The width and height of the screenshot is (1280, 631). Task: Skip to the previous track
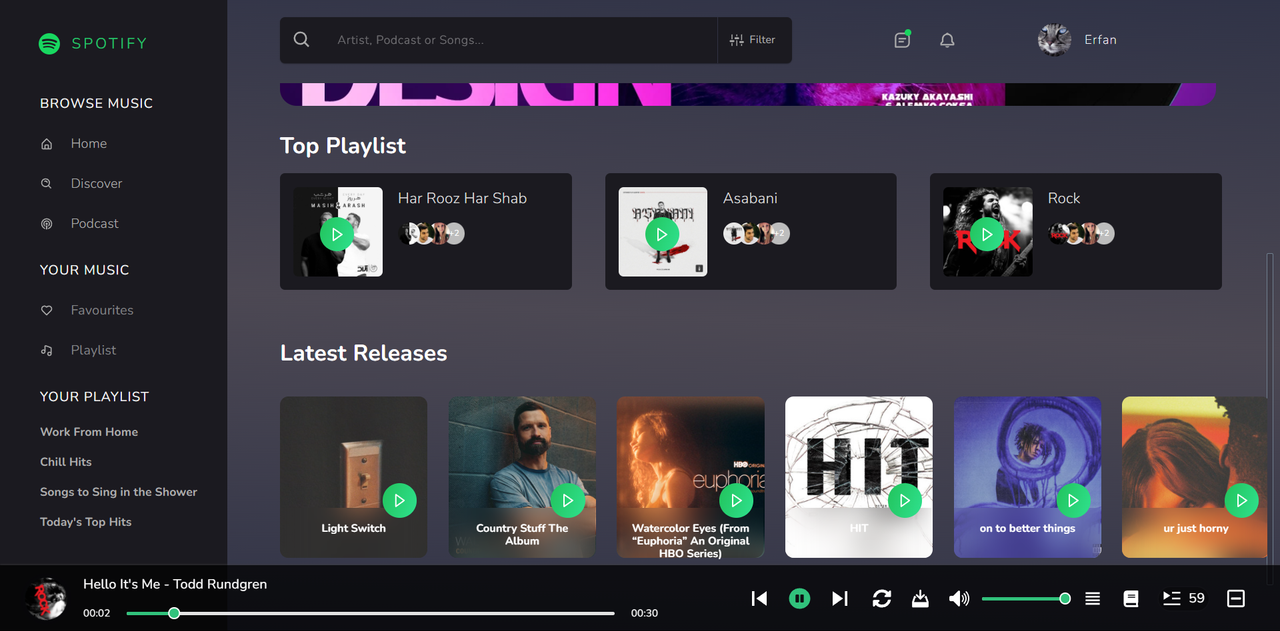pos(759,598)
